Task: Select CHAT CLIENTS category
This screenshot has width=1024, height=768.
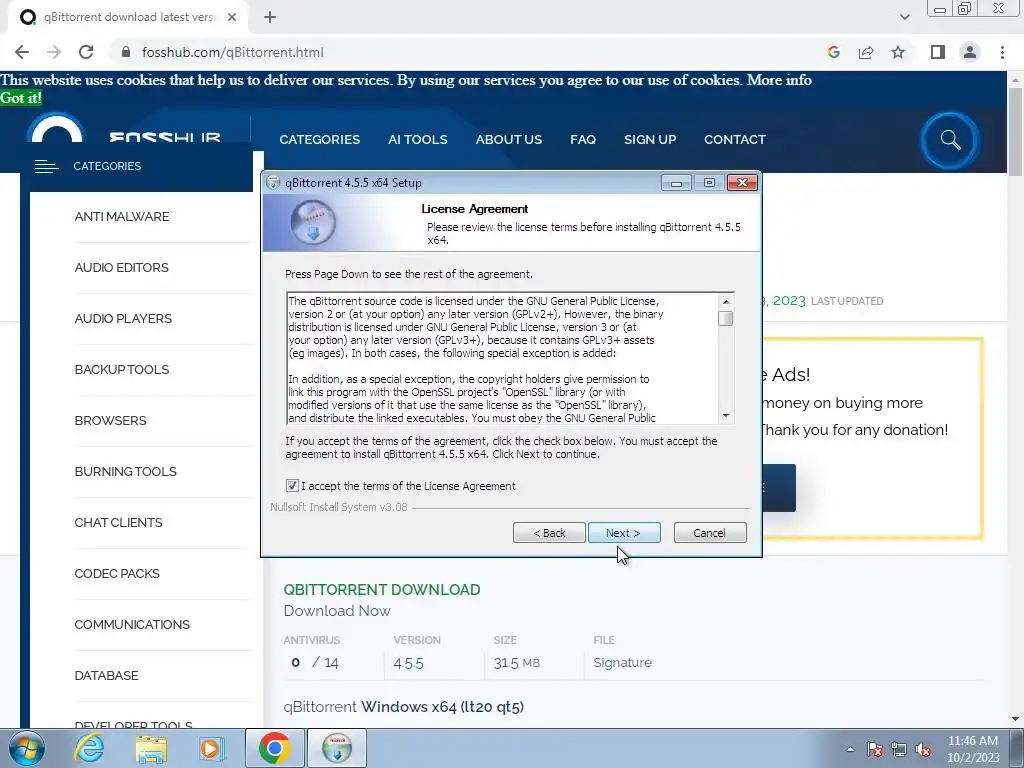Action: tap(118, 522)
